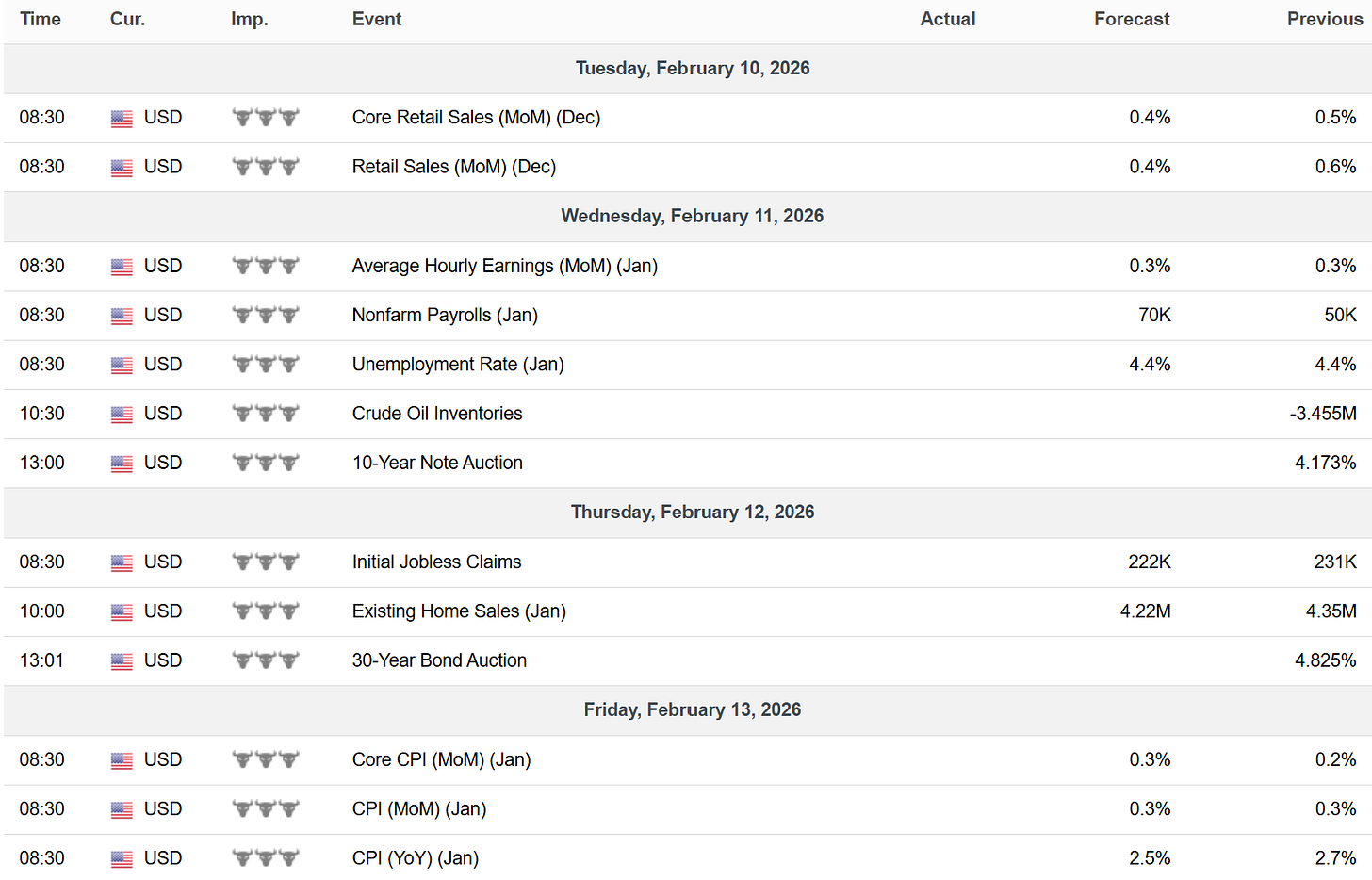Click the bull importance icons for Existing Home Sales
1372x880 pixels.
coord(266,611)
